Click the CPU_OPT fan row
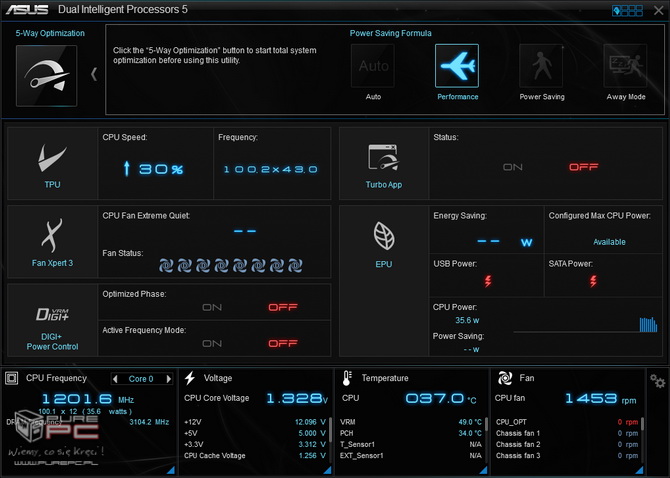 click(x=567, y=422)
